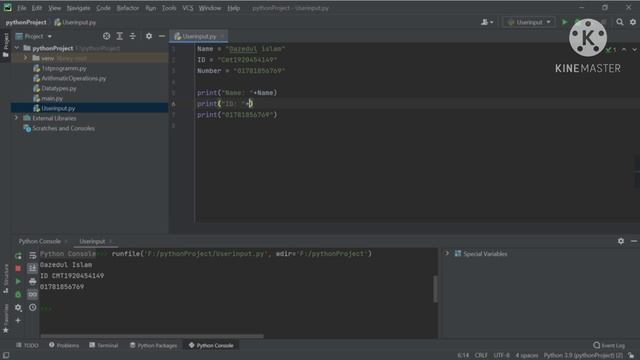Close the Userinput.py editor tab

(x=222, y=36)
